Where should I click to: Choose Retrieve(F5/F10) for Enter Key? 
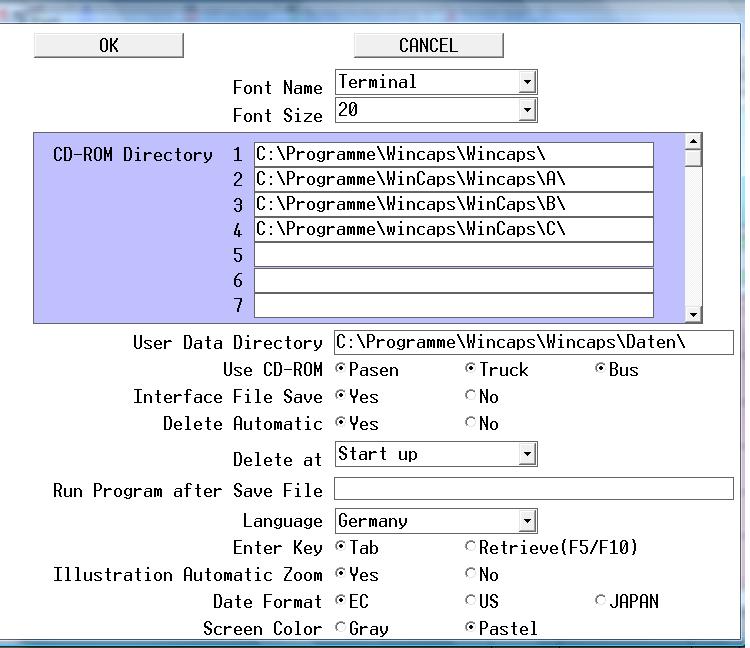(471, 547)
